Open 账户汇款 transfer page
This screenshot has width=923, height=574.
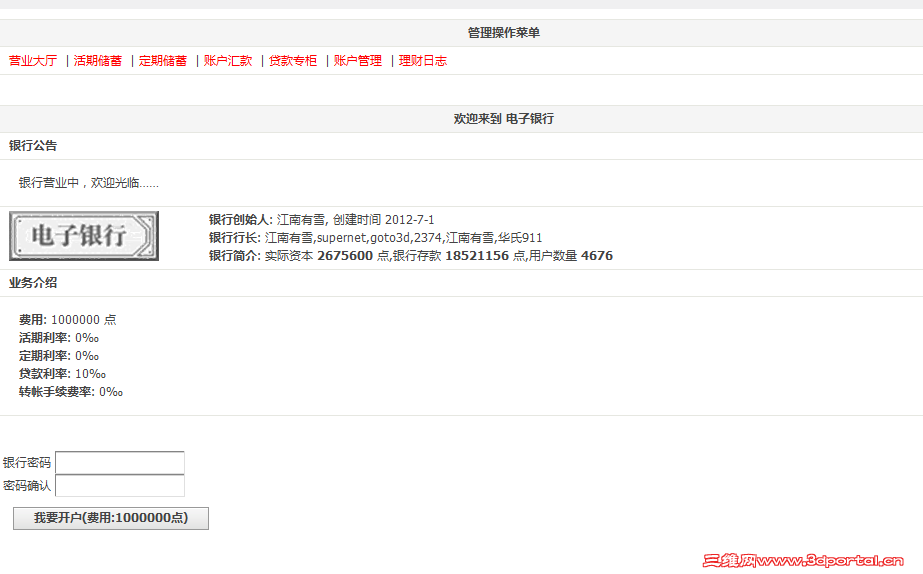tap(228, 61)
